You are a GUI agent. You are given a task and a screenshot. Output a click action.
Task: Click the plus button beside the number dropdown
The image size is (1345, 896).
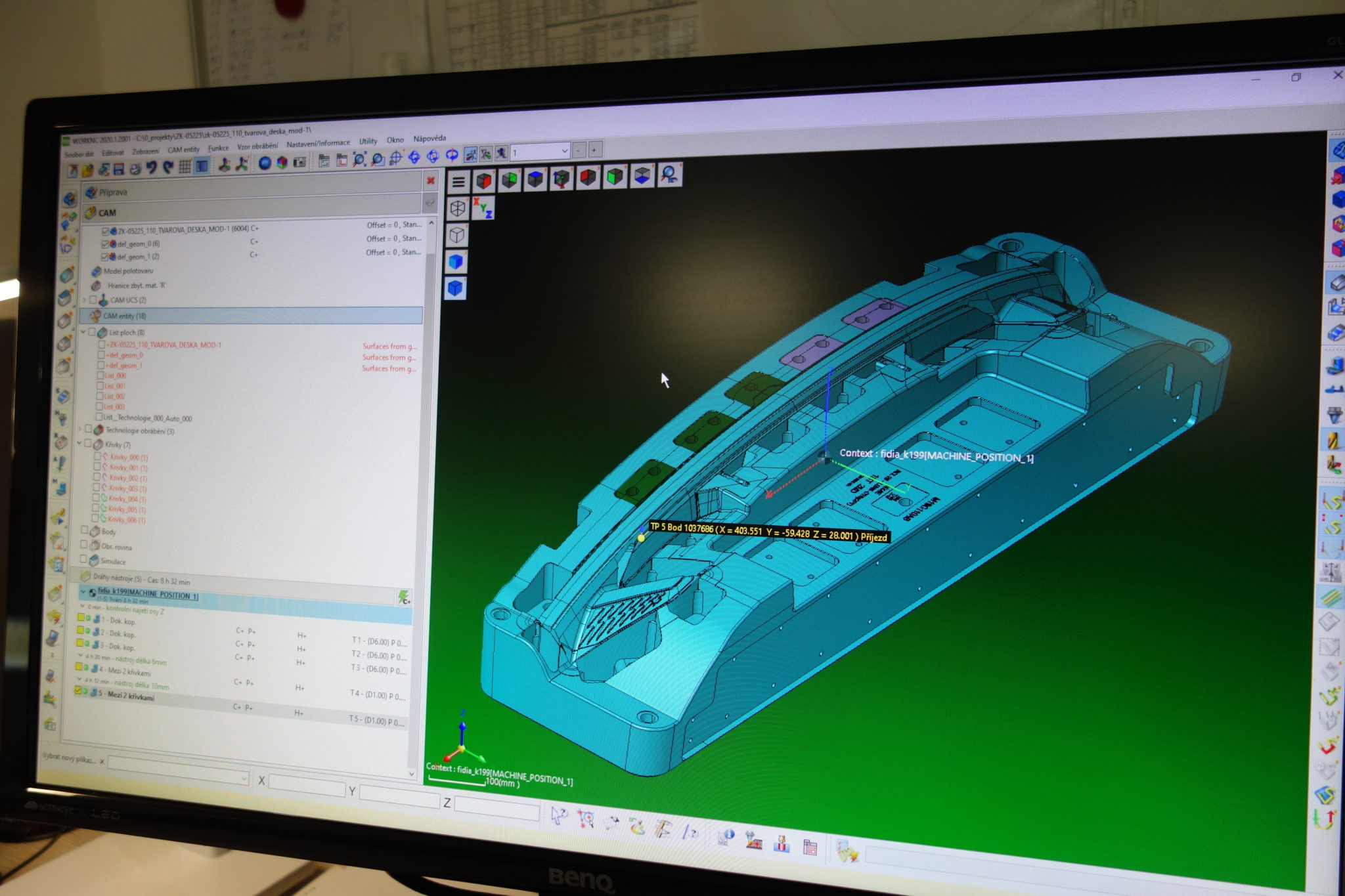click(x=594, y=150)
